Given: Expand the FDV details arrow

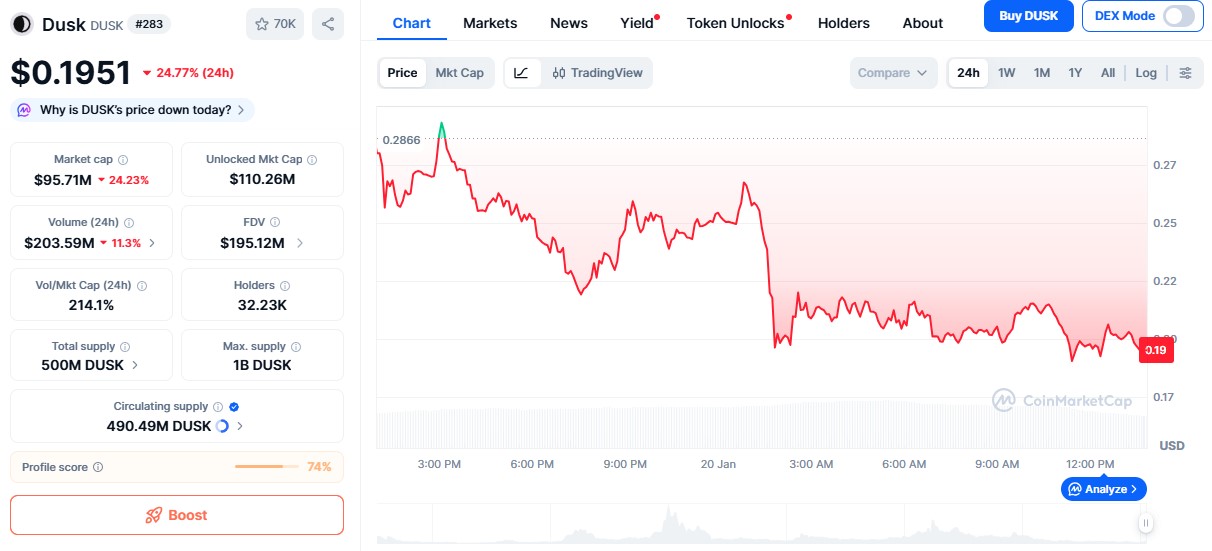Looking at the screenshot, I should (x=300, y=243).
